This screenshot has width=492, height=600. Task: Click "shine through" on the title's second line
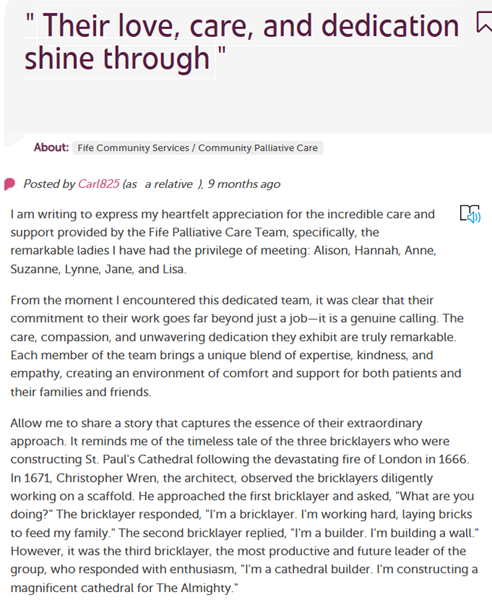click(x=117, y=59)
